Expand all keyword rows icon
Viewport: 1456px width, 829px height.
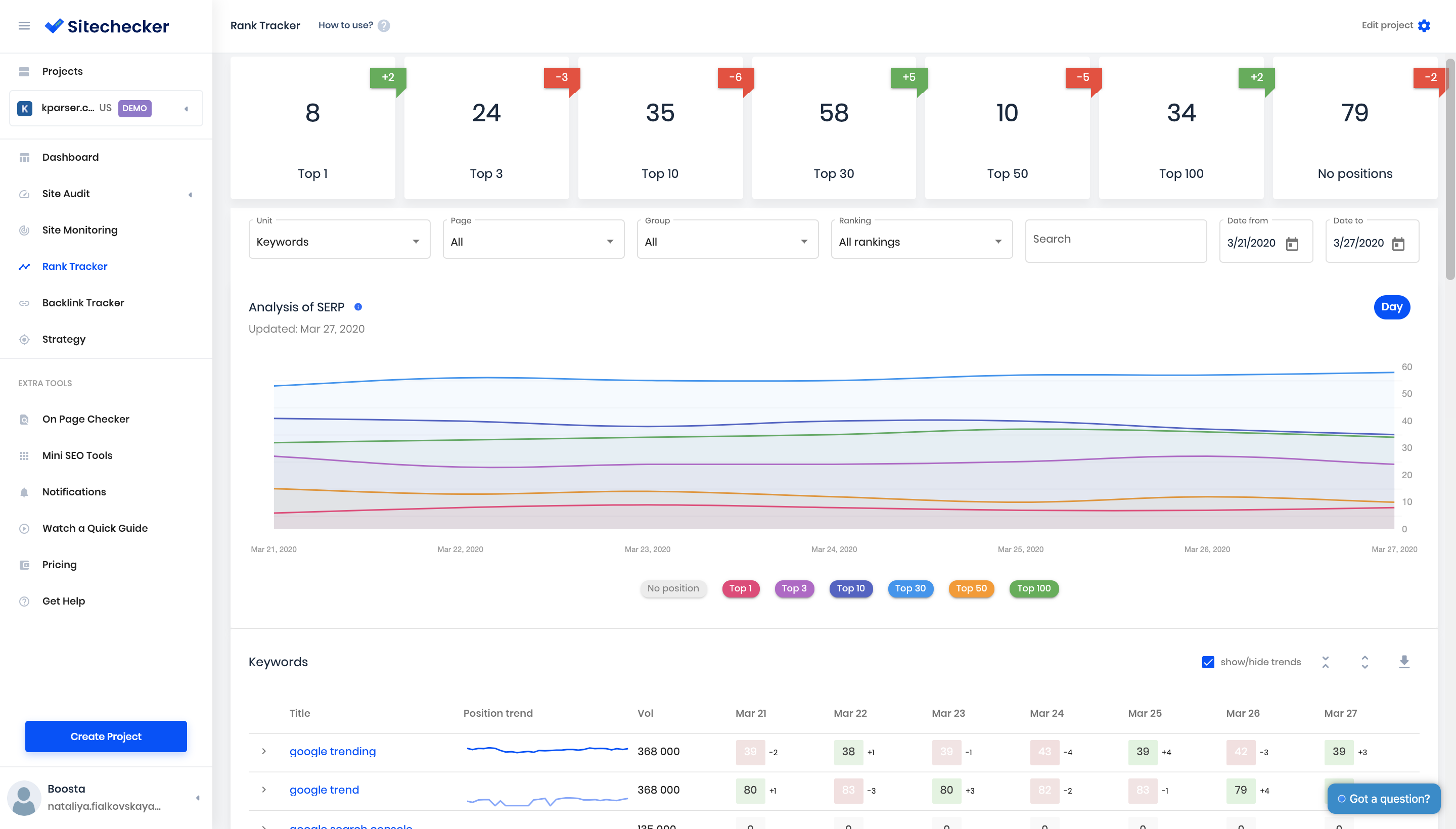click(1364, 662)
